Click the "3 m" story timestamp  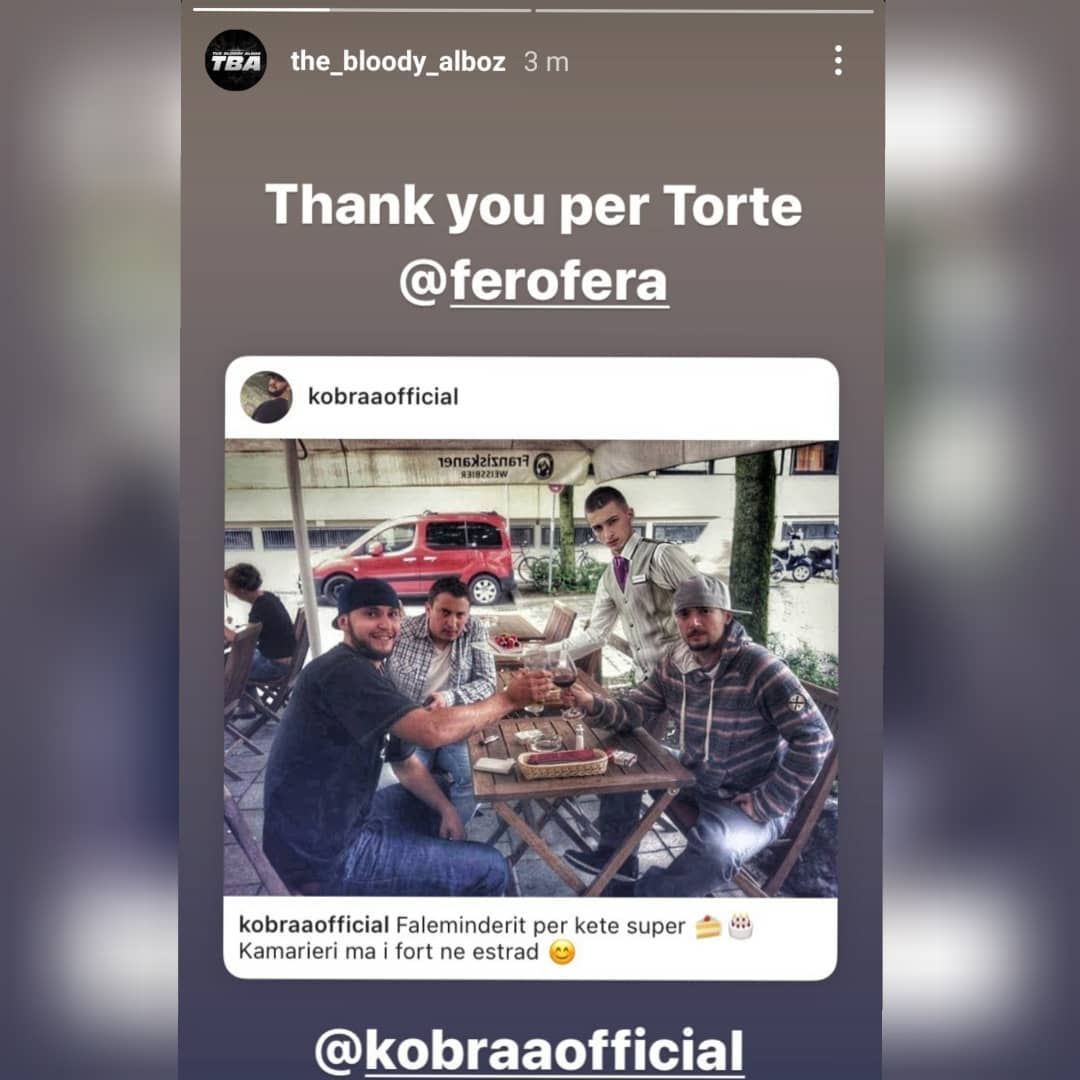pos(546,63)
